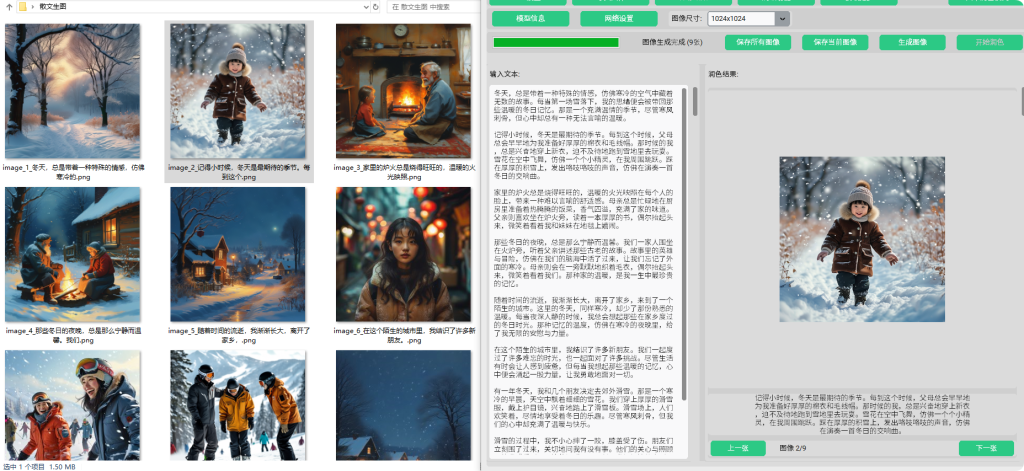Screen dimensions: 1024x471
Task: Click the image_1_冬天 file name
Action: coord(73,172)
